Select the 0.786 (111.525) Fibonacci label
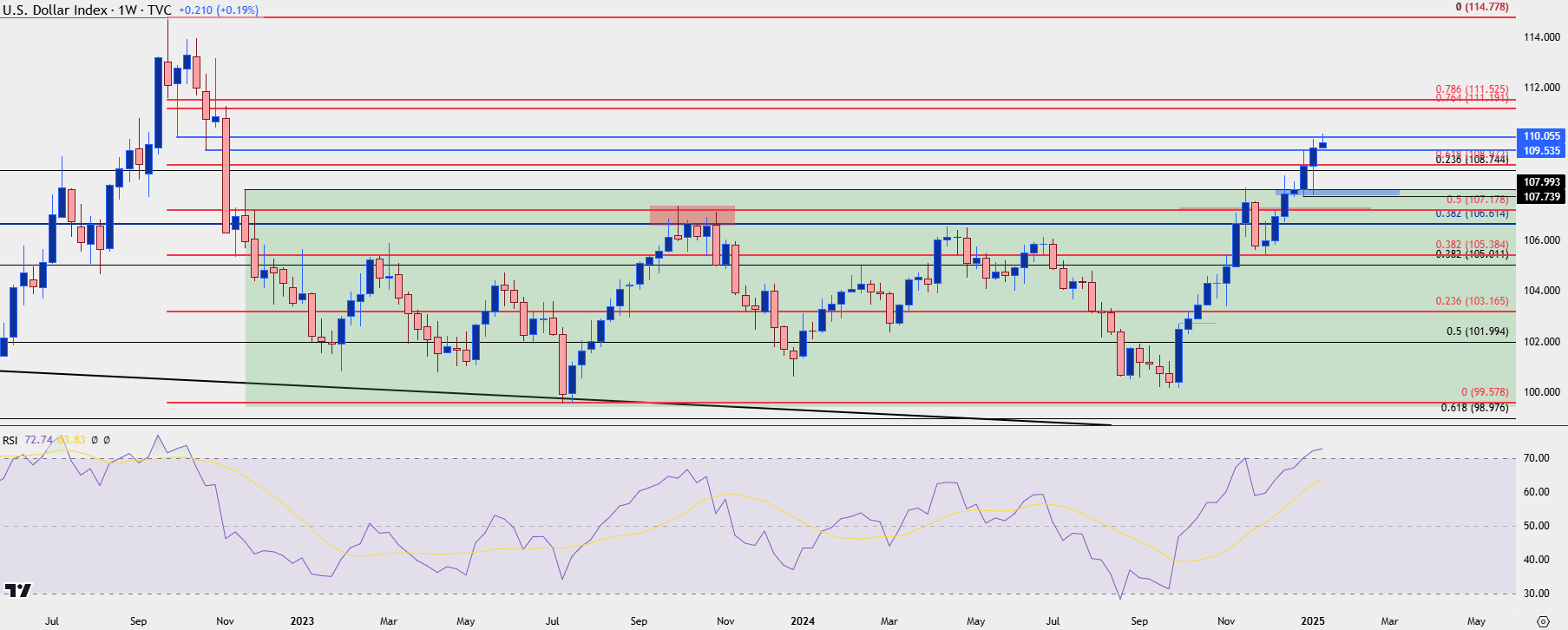 coord(1472,89)
